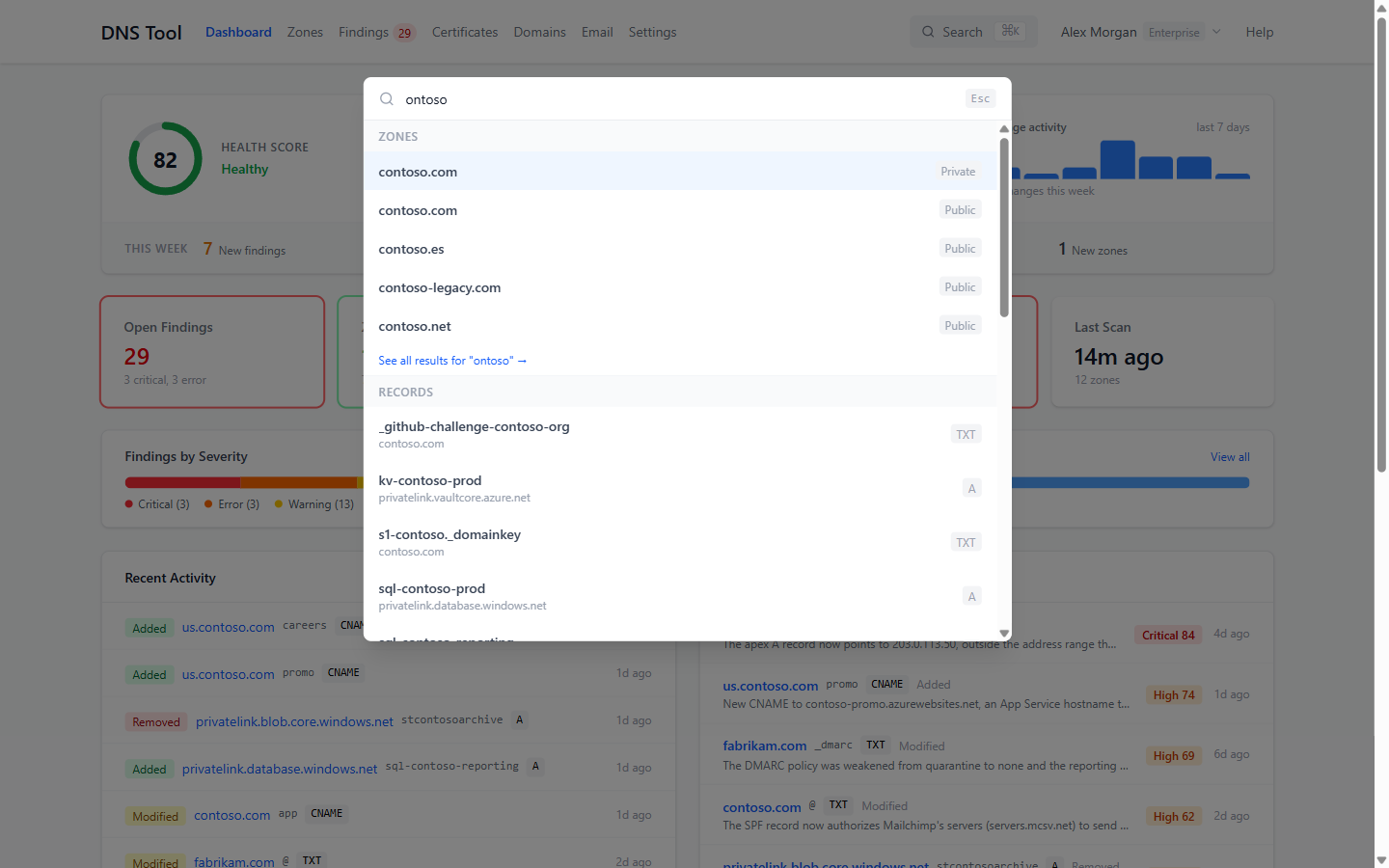Click the View all link
This screenshot has width=1389, height=868.
tap(1230, 457)
